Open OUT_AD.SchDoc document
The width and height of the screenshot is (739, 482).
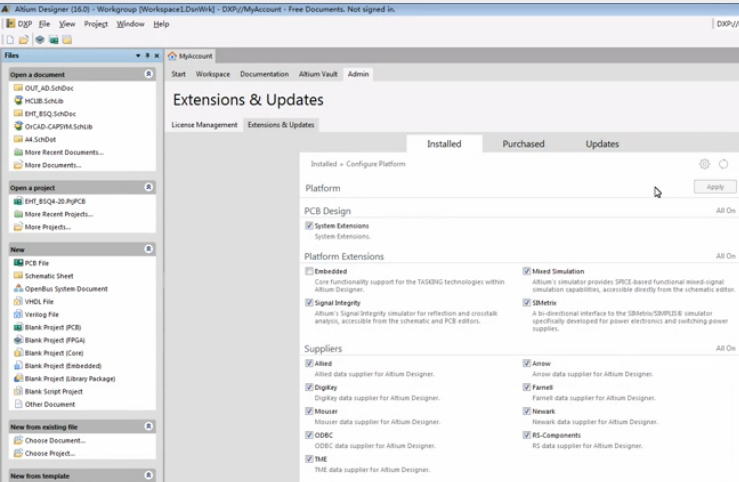[x=49, y=88]
